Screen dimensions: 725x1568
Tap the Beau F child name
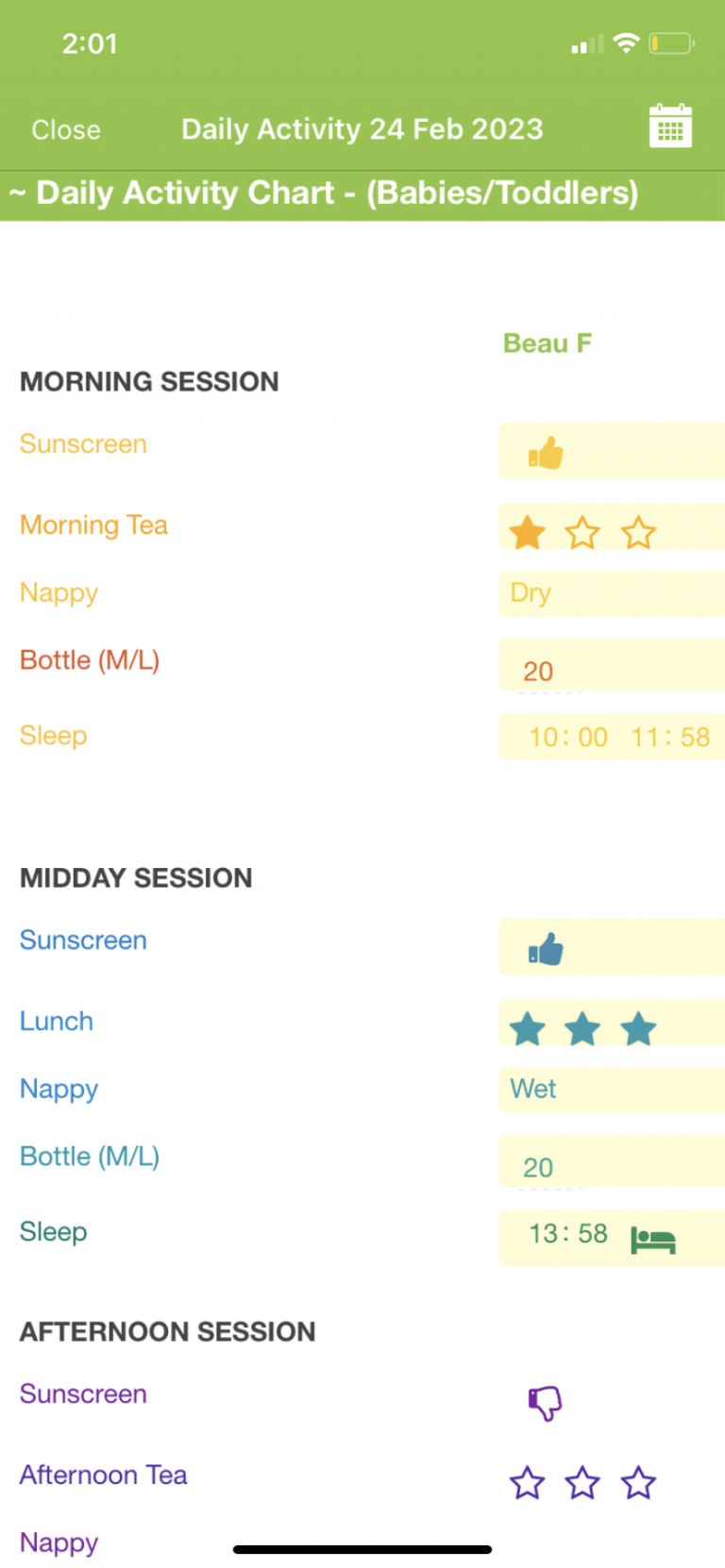pyautogui.click(x=548, y=343)
